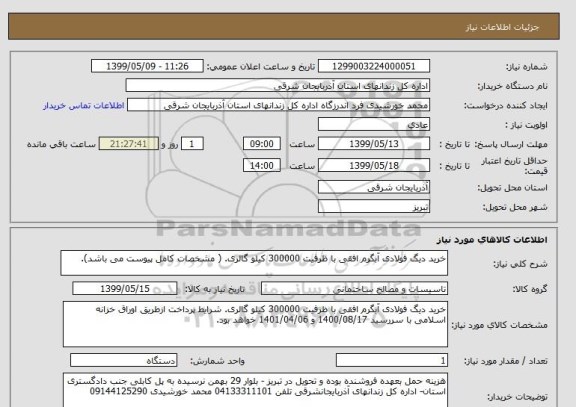Click the ساعت باقی مانده label
Viewport: 576px width, 407px height.
[61, 144]
